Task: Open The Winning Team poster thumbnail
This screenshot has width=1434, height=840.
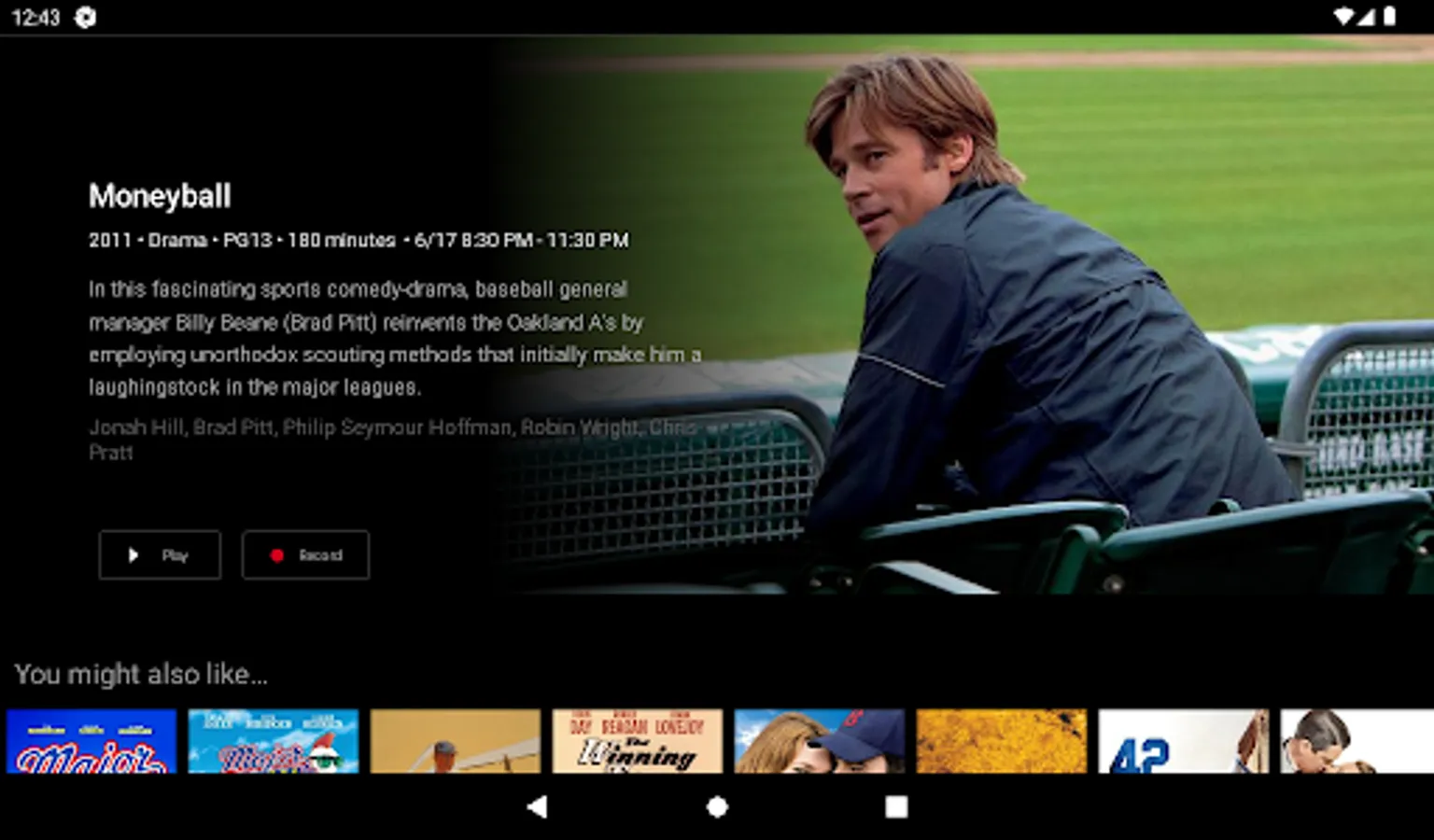Action: point(638,741)
